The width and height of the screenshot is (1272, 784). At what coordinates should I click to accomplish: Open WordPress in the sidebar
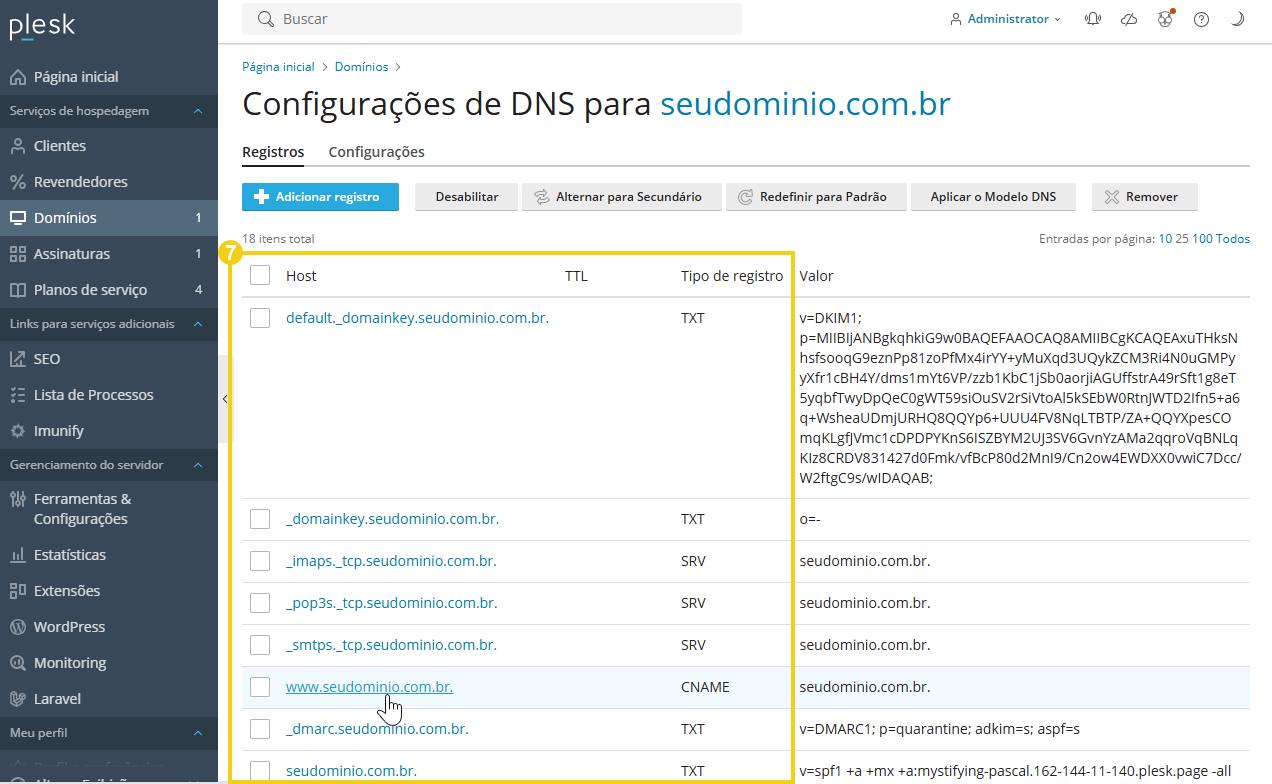[69, 627]
